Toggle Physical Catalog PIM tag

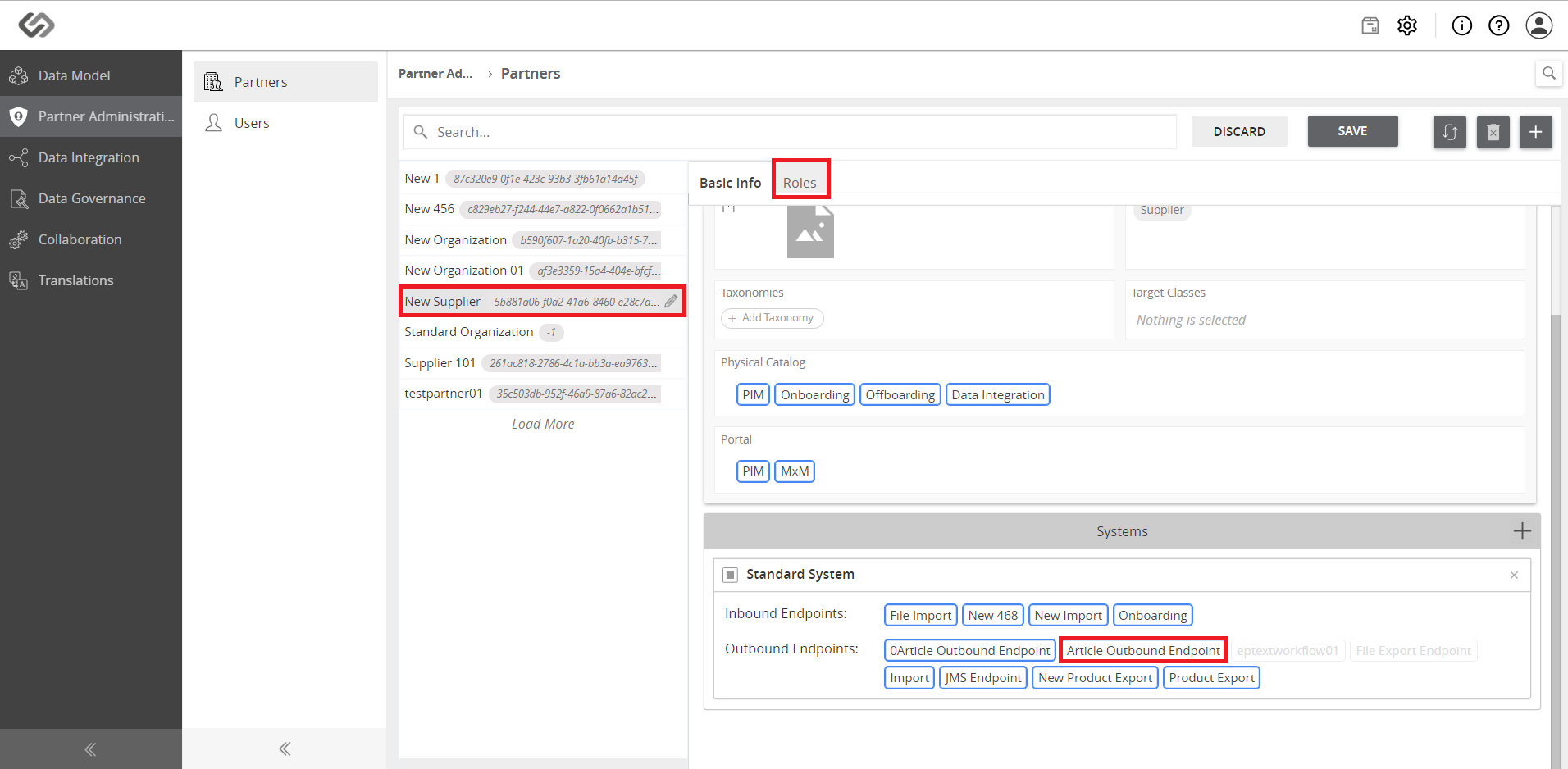click(753, 394)
